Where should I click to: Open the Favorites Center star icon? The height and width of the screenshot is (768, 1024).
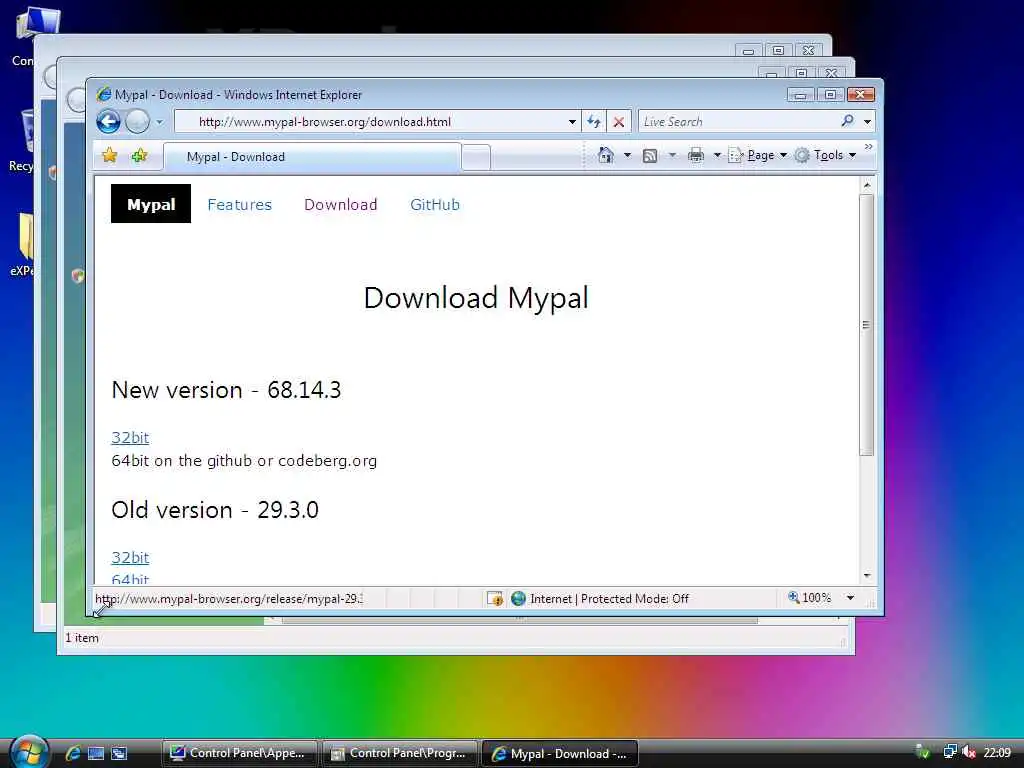pos(110,155)
